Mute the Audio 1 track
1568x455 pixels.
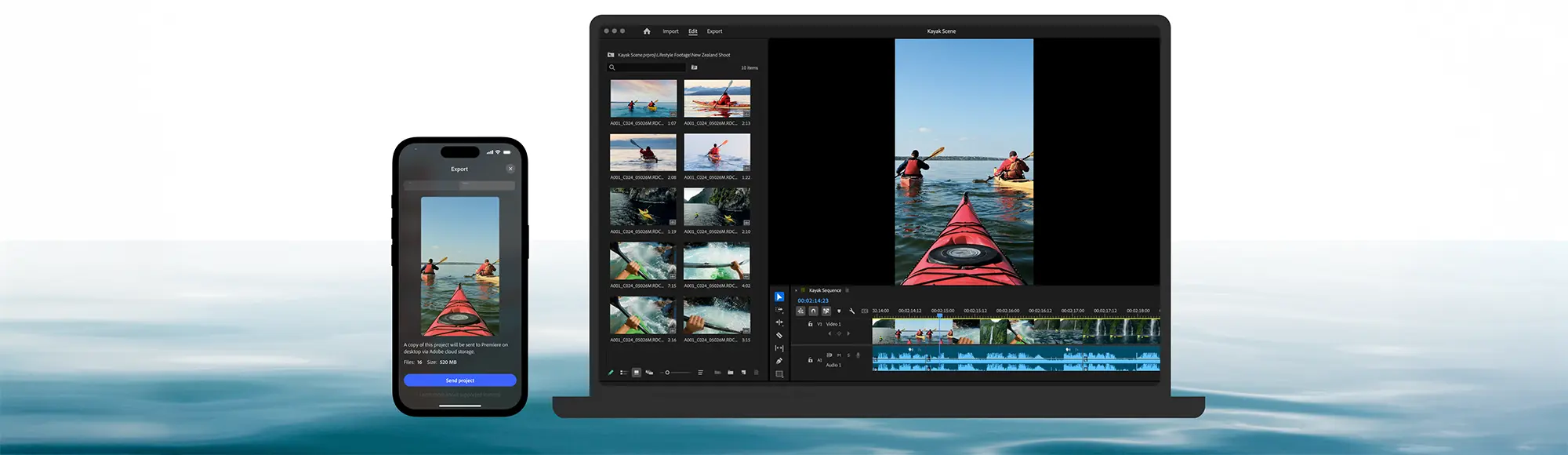pyautogui.click(x=839, y=355)
